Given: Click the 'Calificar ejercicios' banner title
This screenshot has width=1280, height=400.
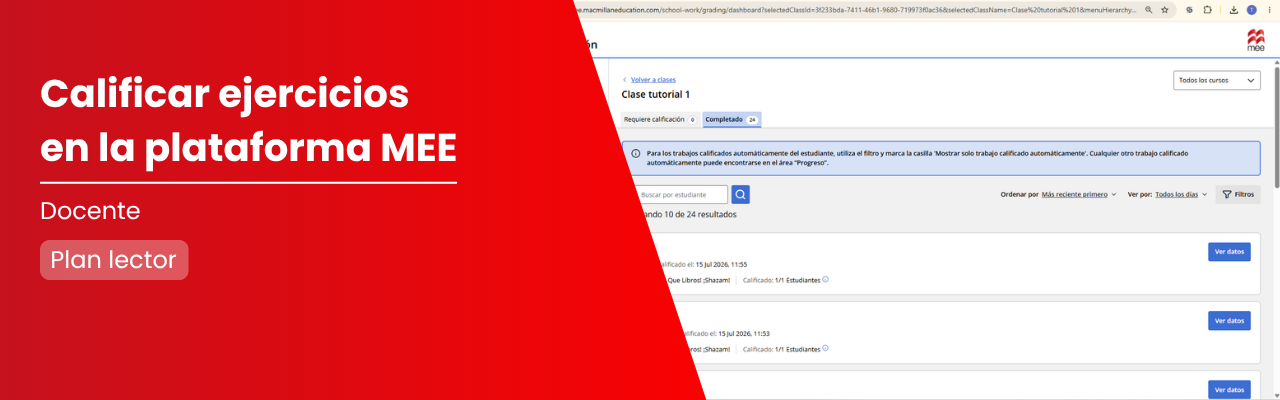Looking at the screenshot, I should (225, 94).
